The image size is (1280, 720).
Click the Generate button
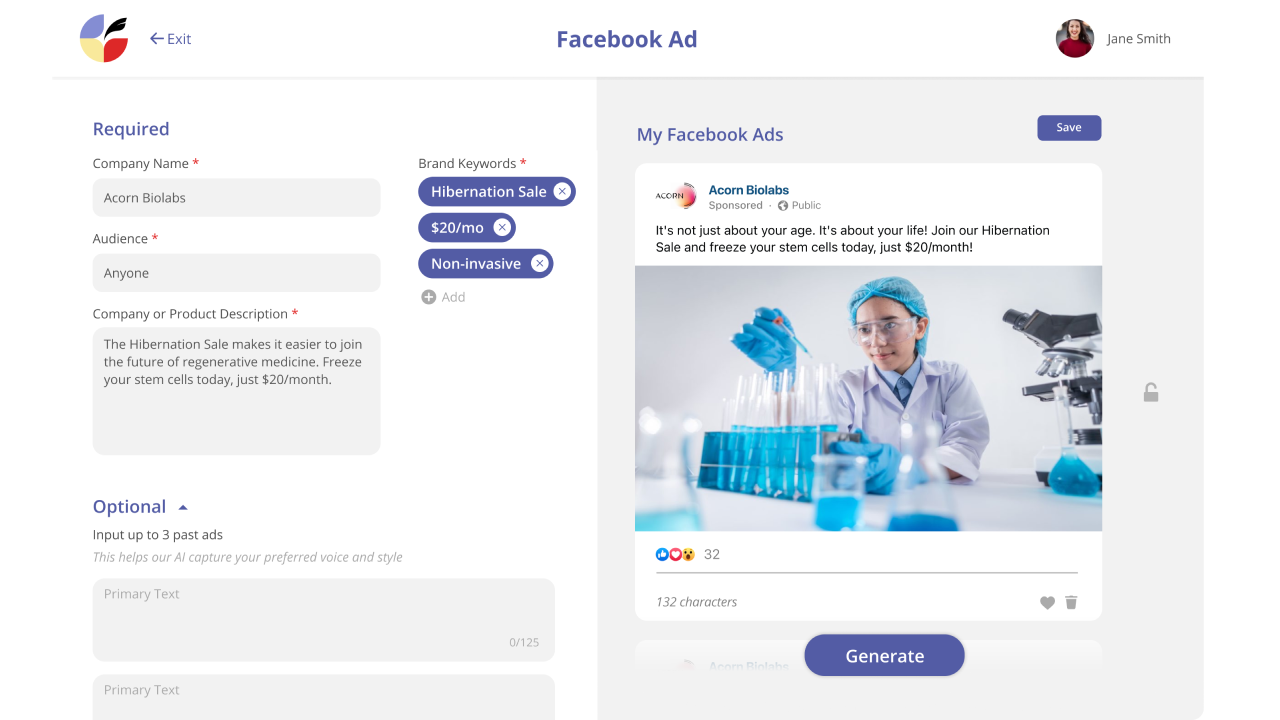pyautogui.click(x=884, y=656)
